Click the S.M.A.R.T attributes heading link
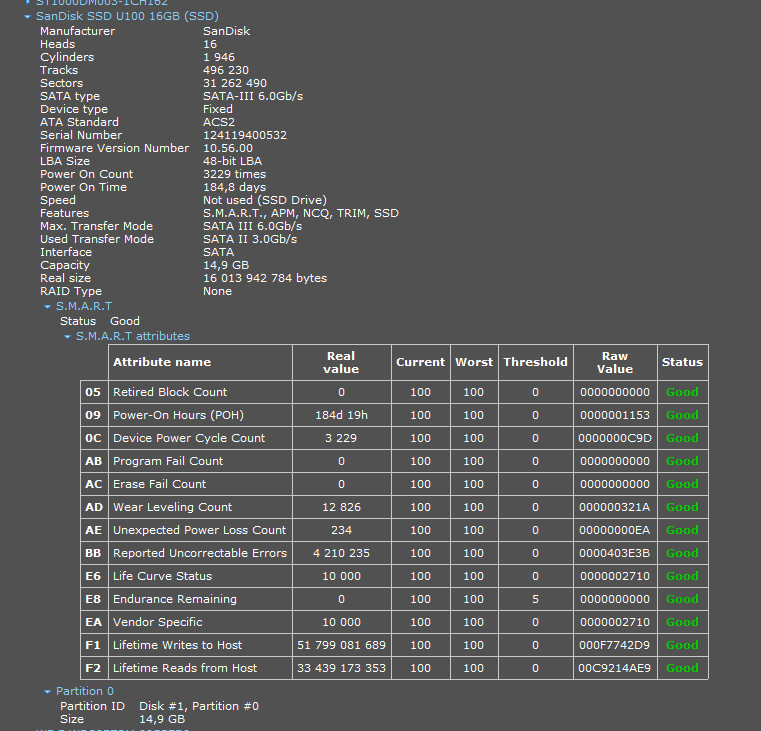Viewport: 761px width, 731px height. (x=132, y=336)
